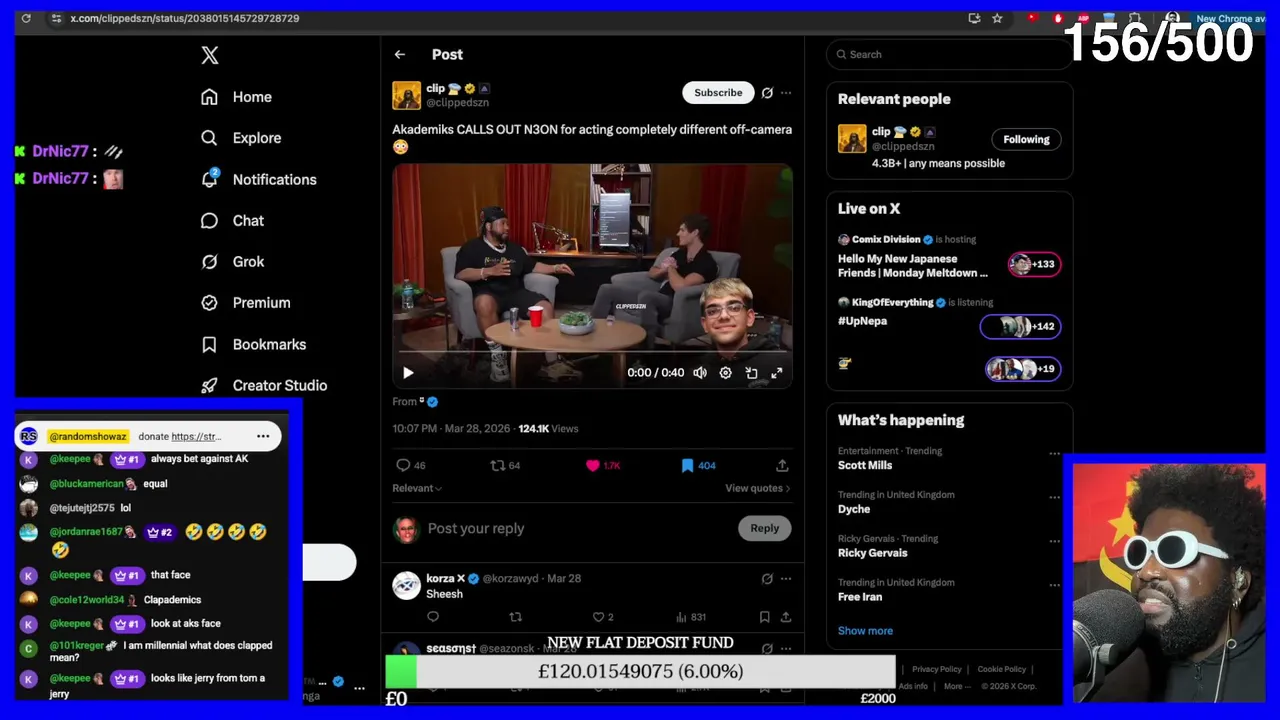Open Notifications in the sidebar
The image size is (1280, 720).
(258, 179)
